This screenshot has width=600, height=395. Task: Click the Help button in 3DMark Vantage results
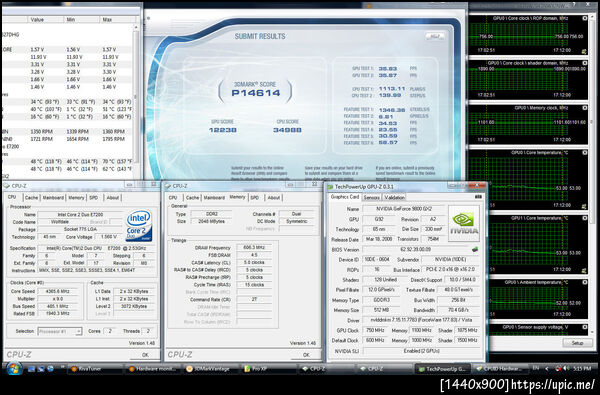435,36
